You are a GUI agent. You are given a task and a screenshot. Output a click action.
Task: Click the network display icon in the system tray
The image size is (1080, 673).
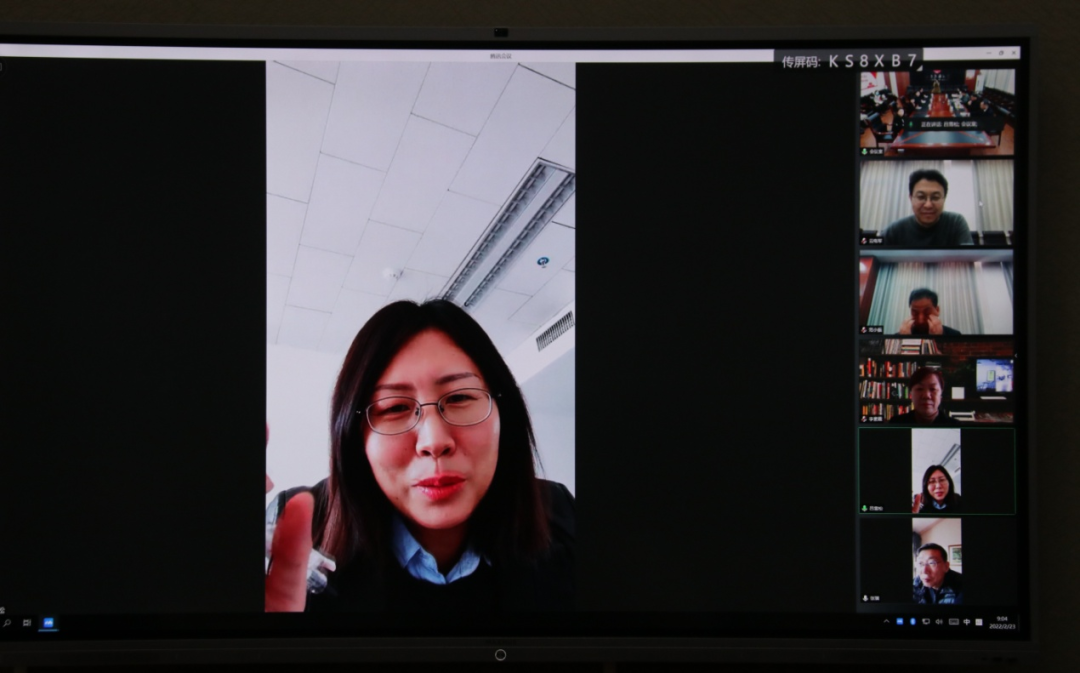926,621
